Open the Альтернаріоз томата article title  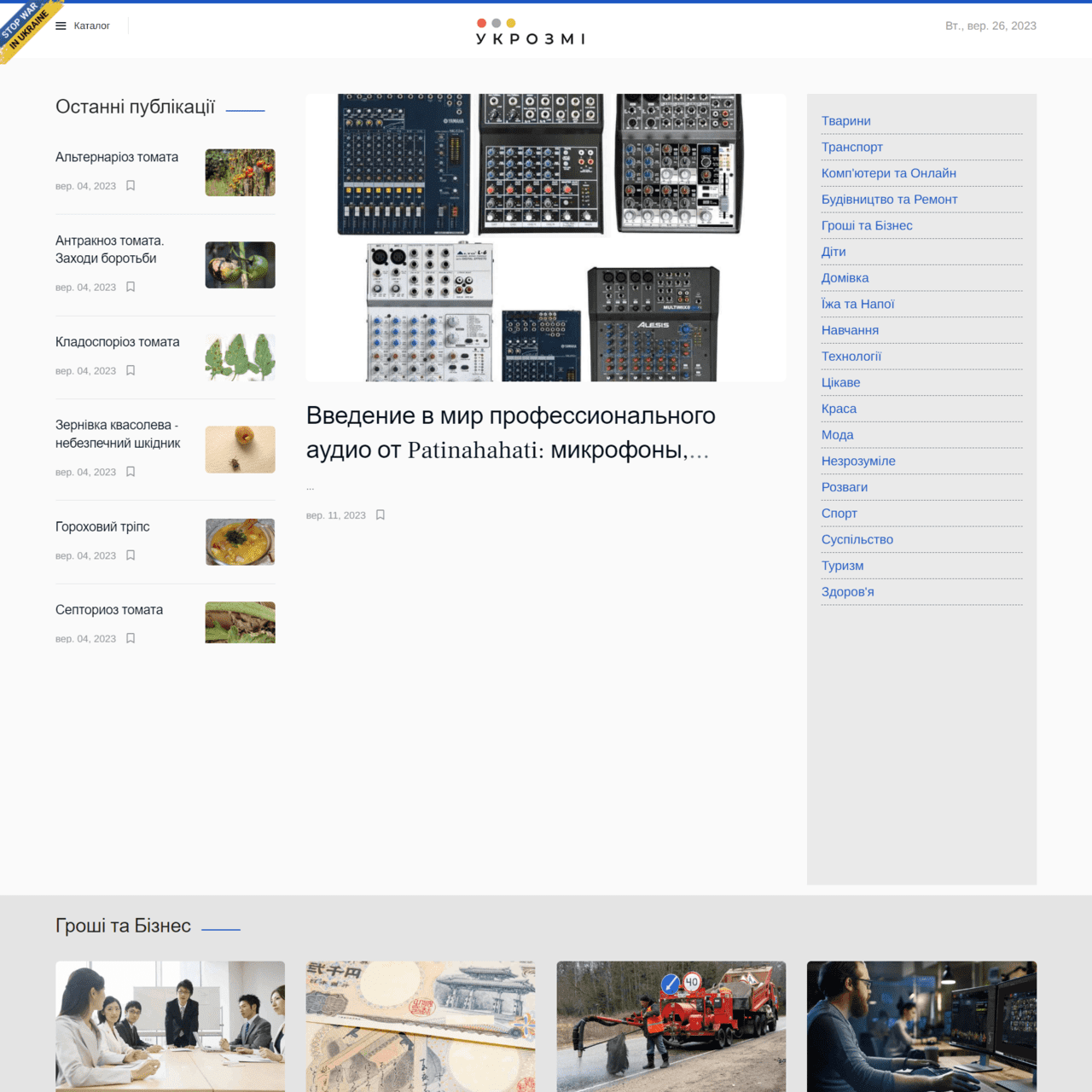(x=117, y=157)
